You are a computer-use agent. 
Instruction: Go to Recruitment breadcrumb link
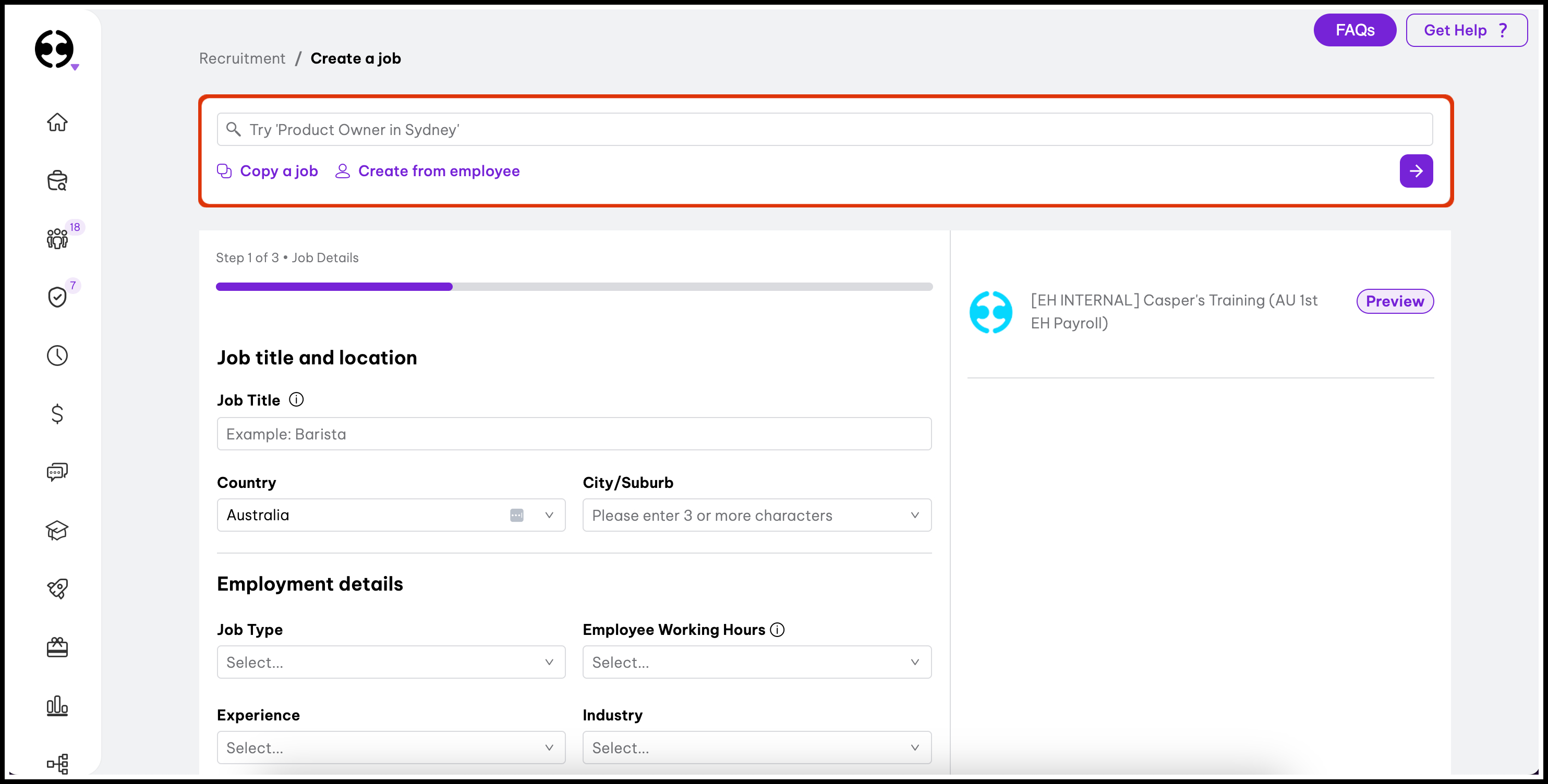coord(242,58)
